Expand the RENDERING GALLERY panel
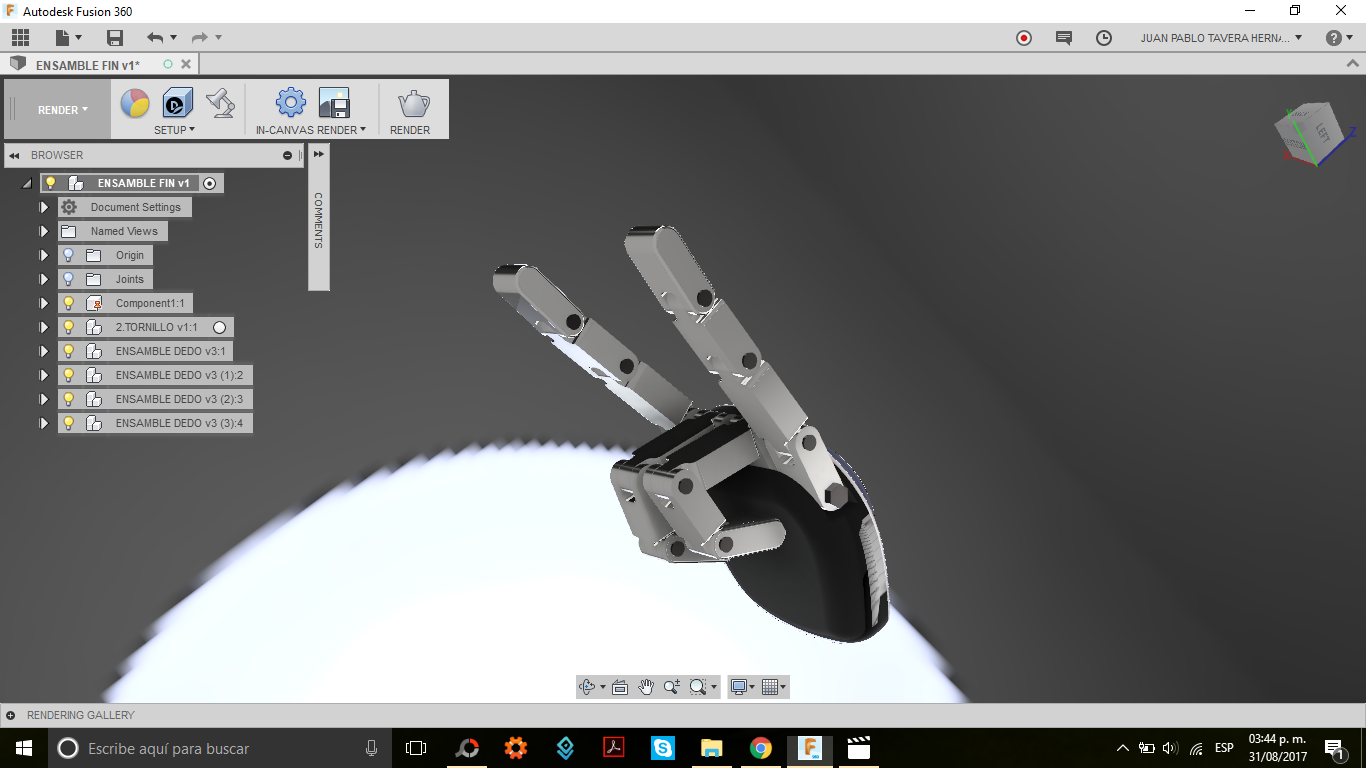The height and width of the screenshot is (768, 1366). pyautogui.click(x=10, y=716)
